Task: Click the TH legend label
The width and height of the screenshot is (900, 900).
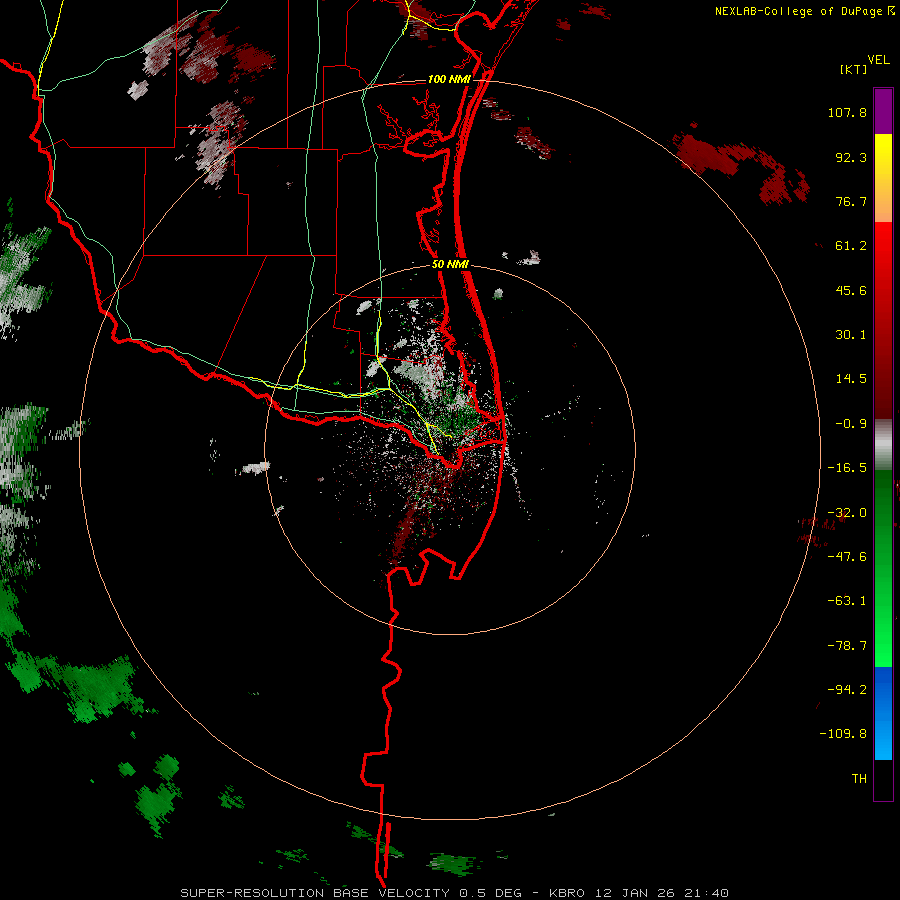Action: point(859,779)
